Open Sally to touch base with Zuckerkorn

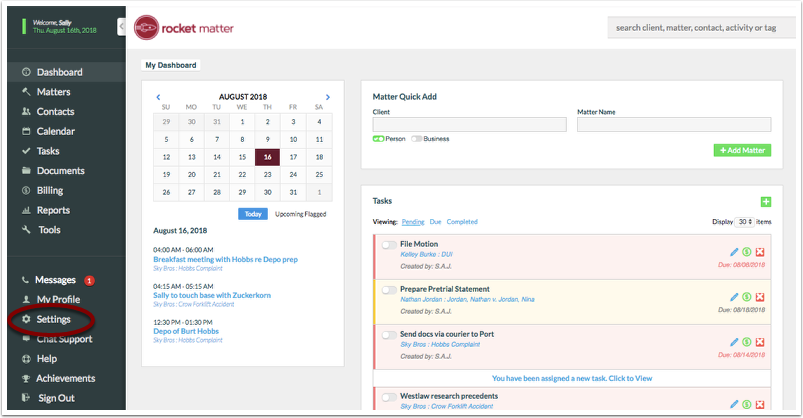click(x=212, y=296)
